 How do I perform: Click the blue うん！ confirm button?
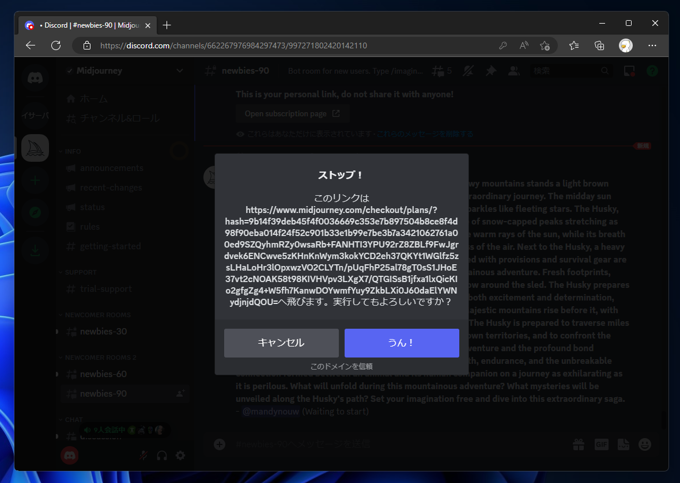click(402, 343)
